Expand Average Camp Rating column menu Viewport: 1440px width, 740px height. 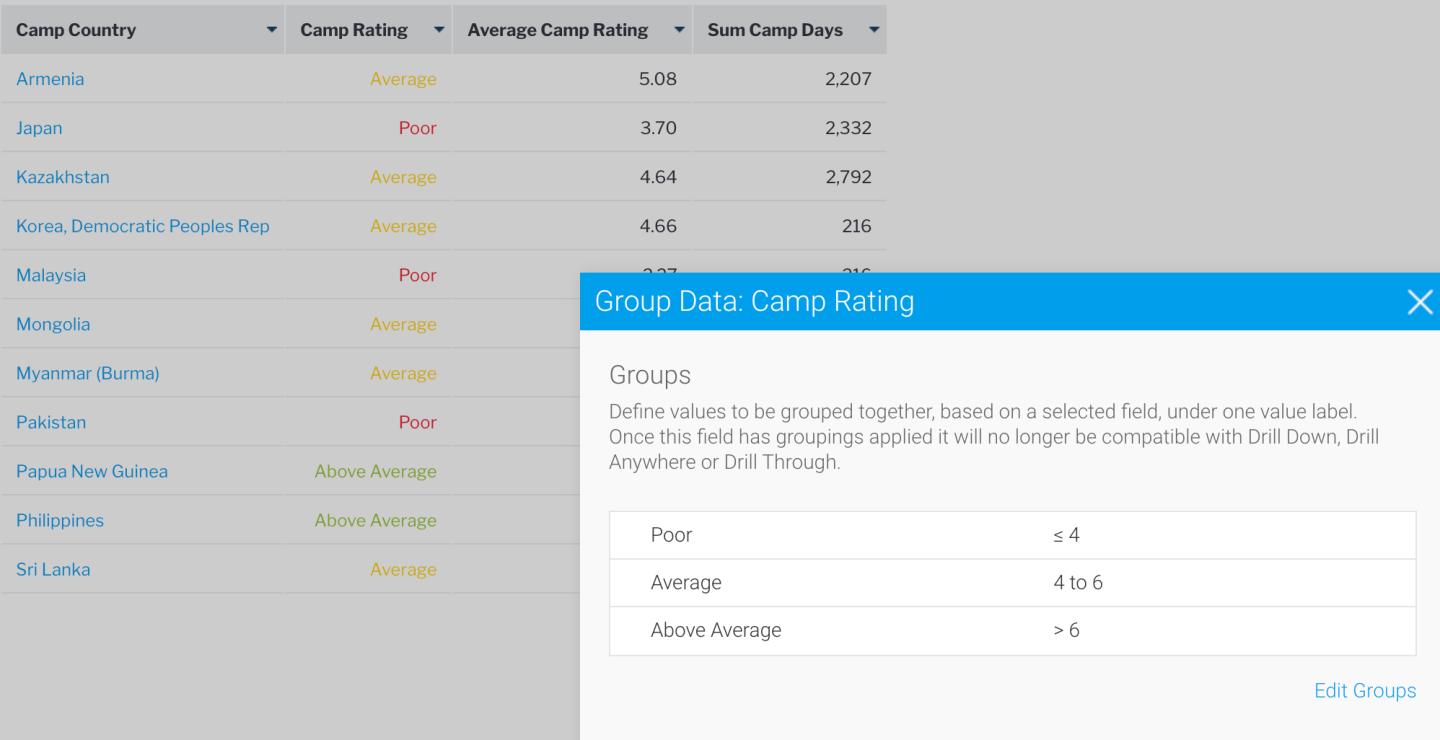tap(679, 30)
